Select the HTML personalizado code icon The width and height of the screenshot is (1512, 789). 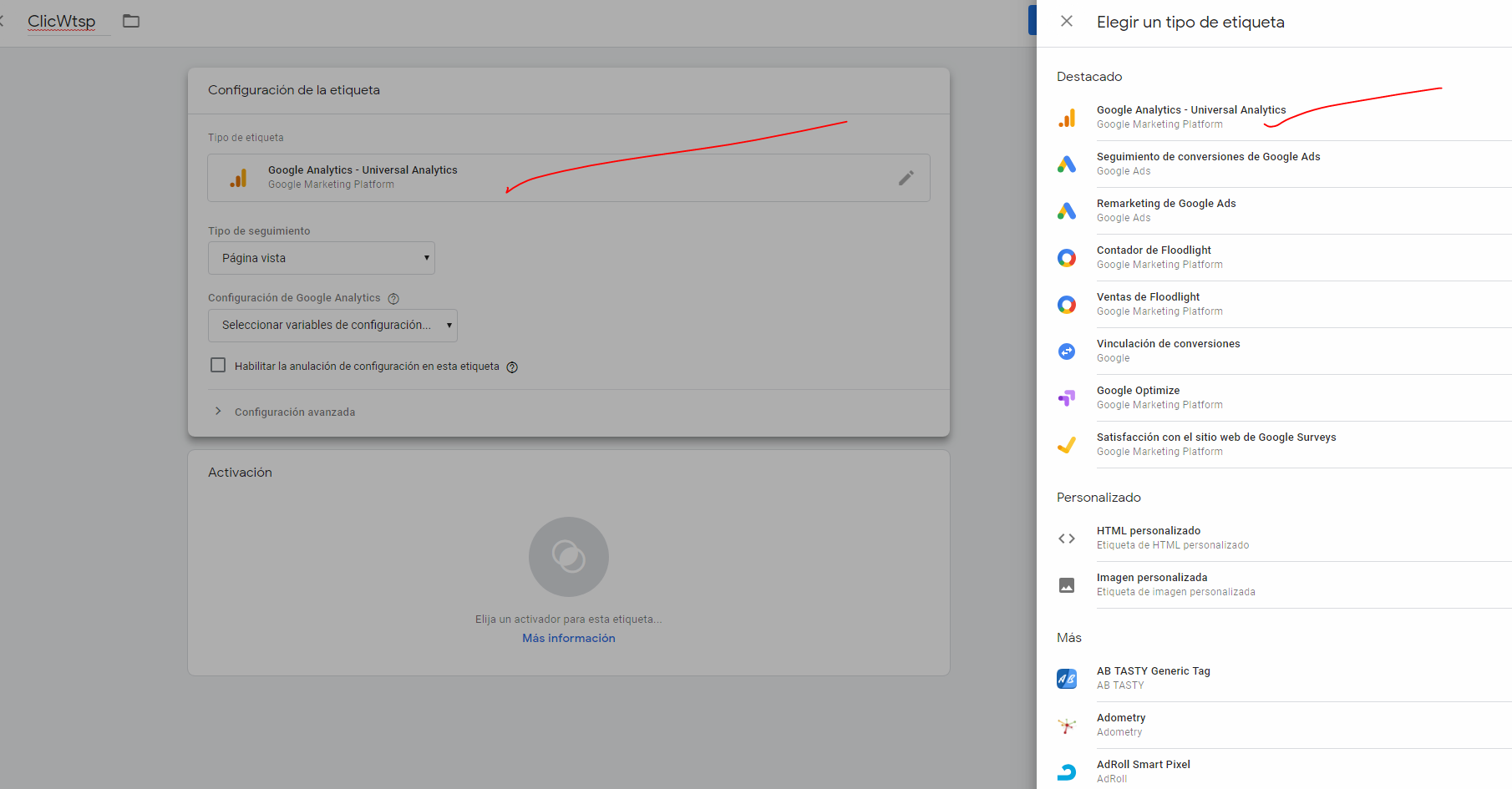click(1067, 539)
